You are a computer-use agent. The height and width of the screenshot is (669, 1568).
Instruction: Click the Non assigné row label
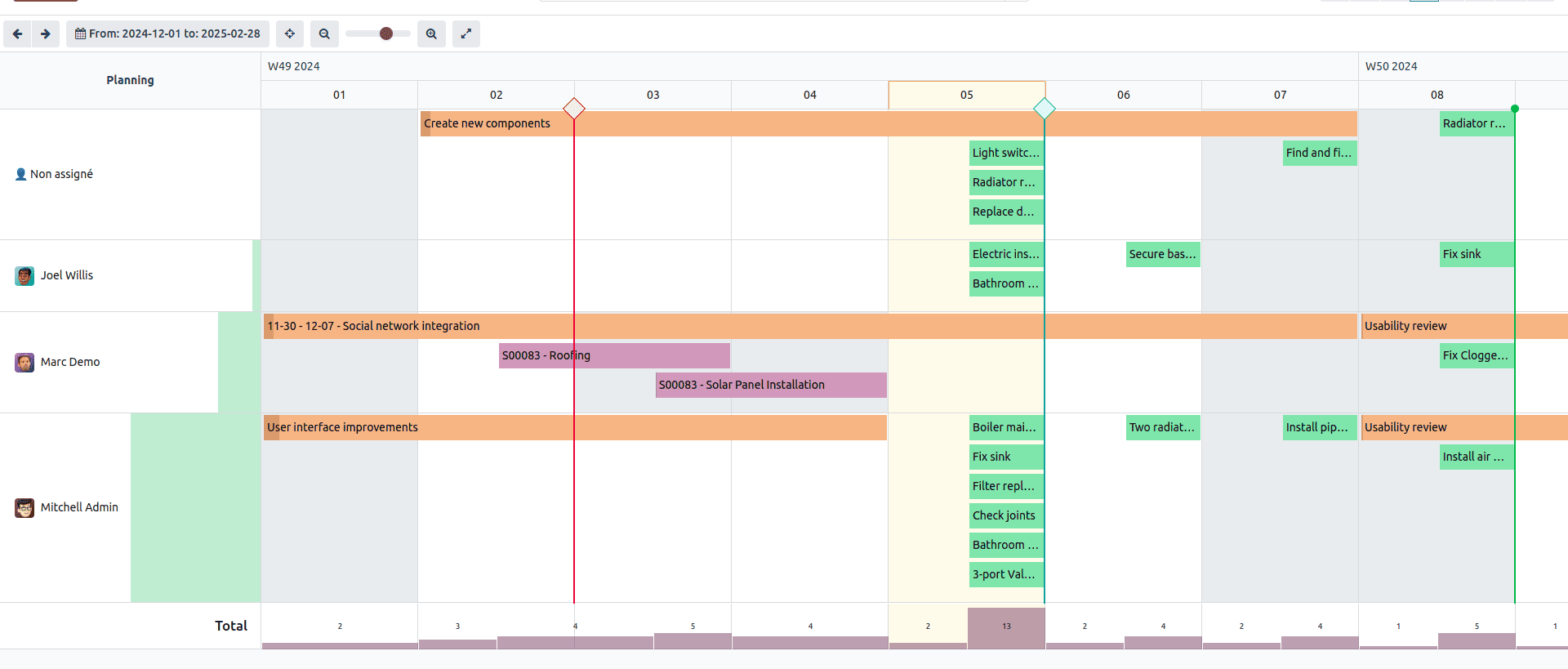[x=61, y=174]
